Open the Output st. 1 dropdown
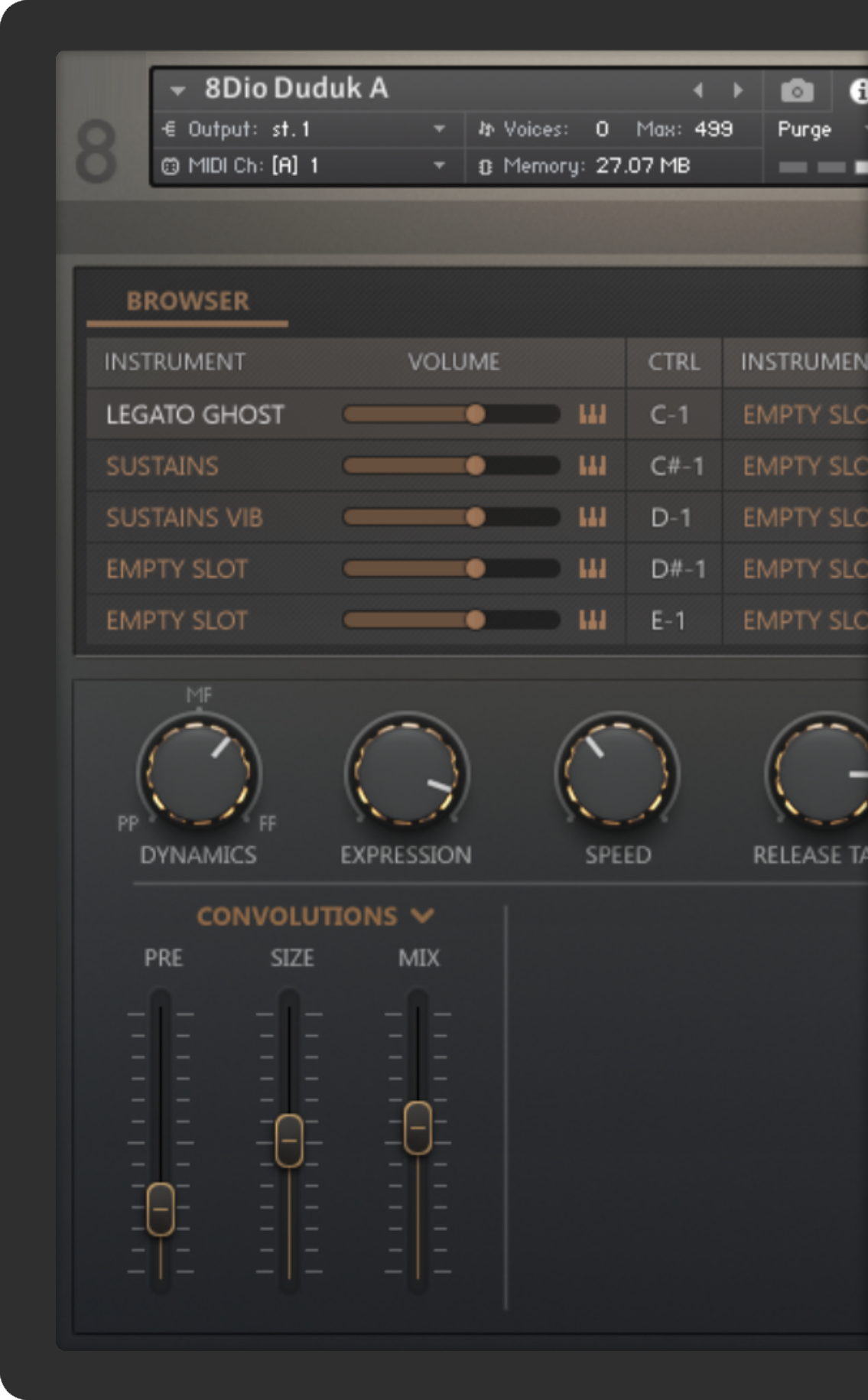This screenshot has width=868, height=1400. pos(439,129)
